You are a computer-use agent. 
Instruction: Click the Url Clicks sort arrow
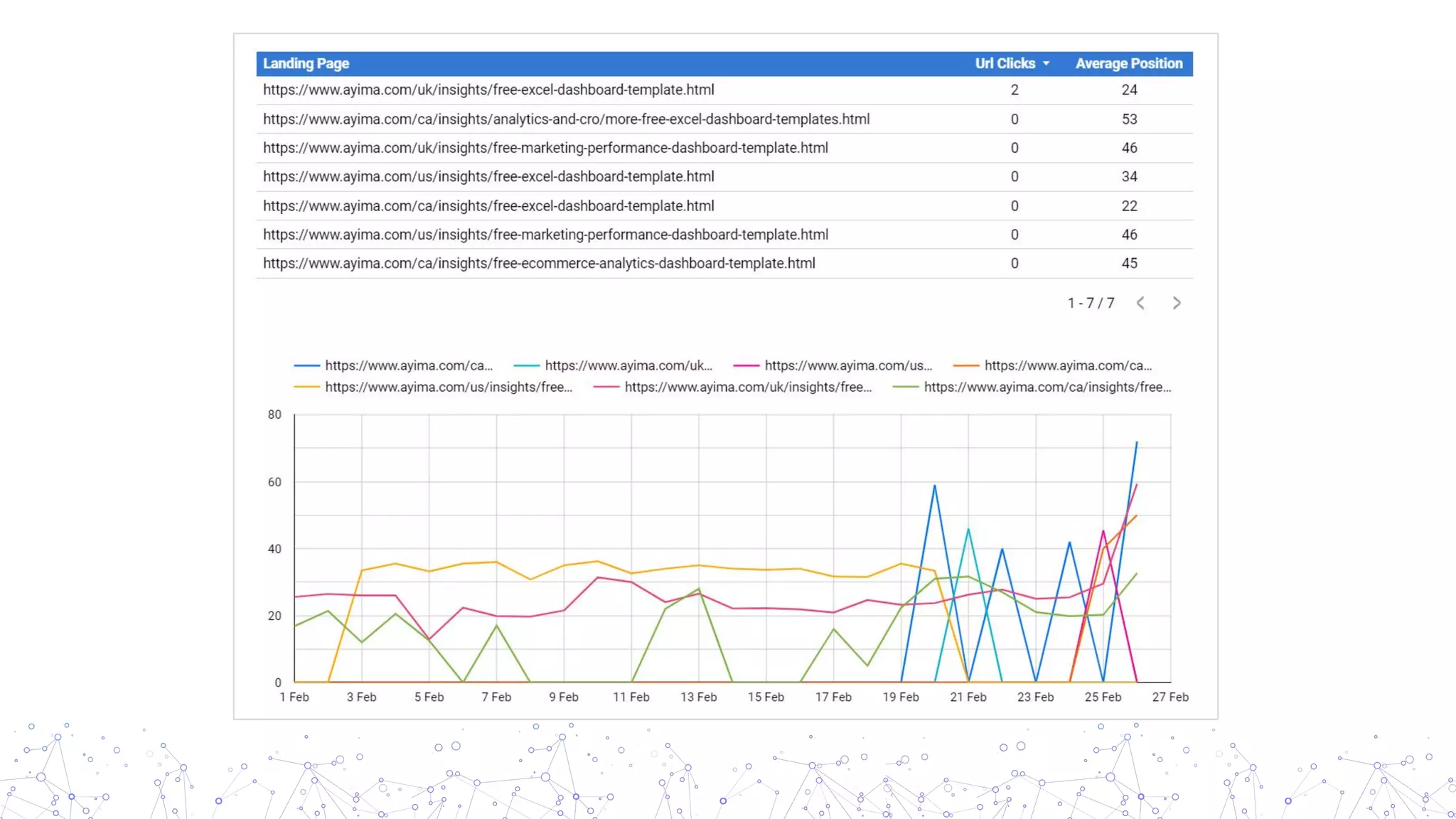[1046, 64]
